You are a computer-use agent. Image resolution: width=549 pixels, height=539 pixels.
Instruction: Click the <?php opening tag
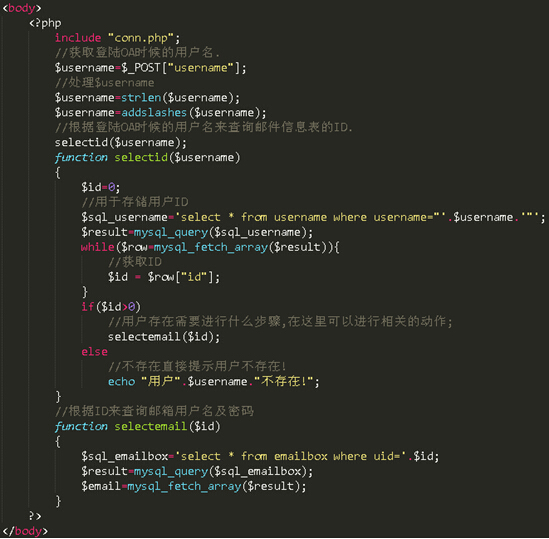tap(45, 23)
